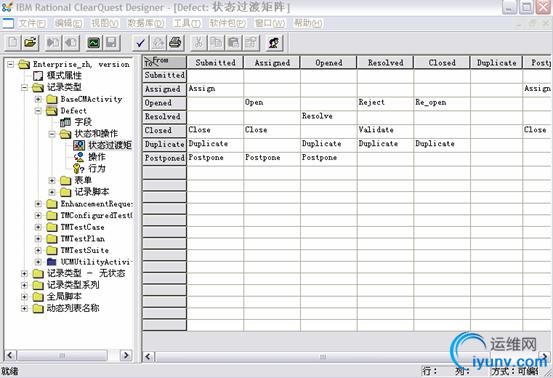
Task: Select the UCMUtilityActivity blue folder
Action: tap(51, 262)
